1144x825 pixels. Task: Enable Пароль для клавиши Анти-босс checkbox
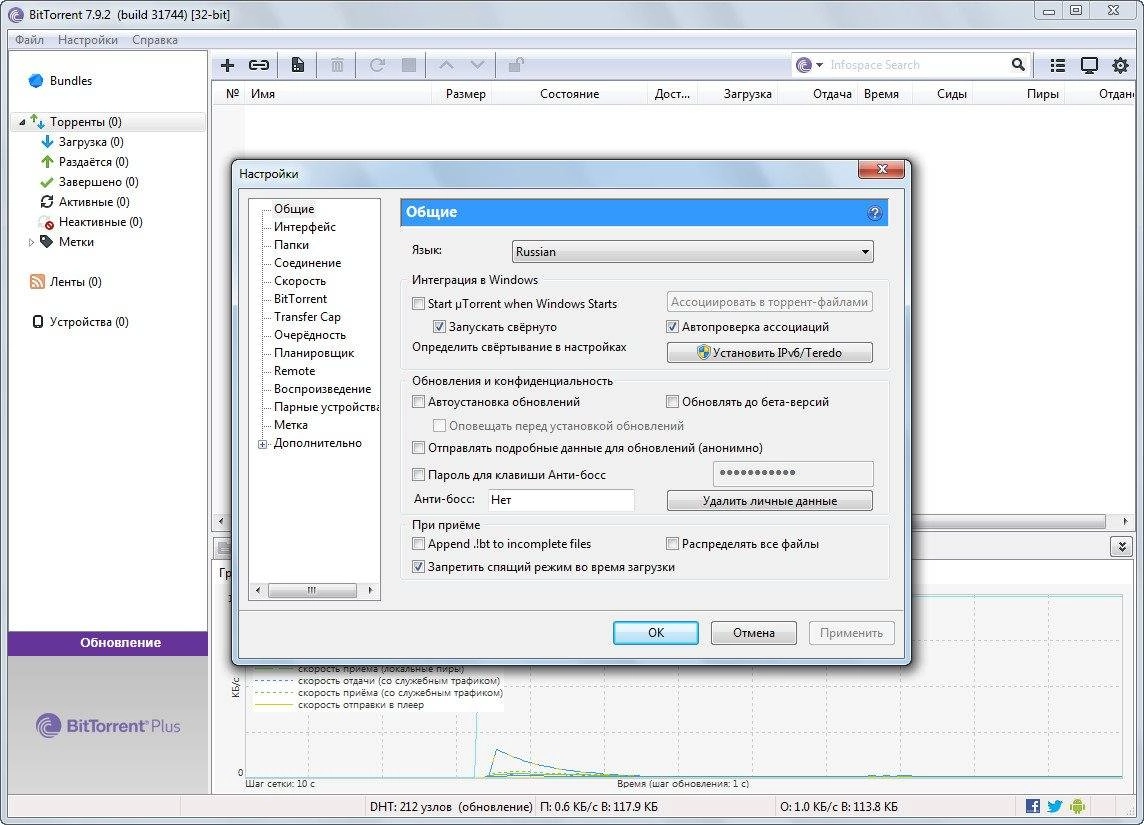tap(418, 475)
